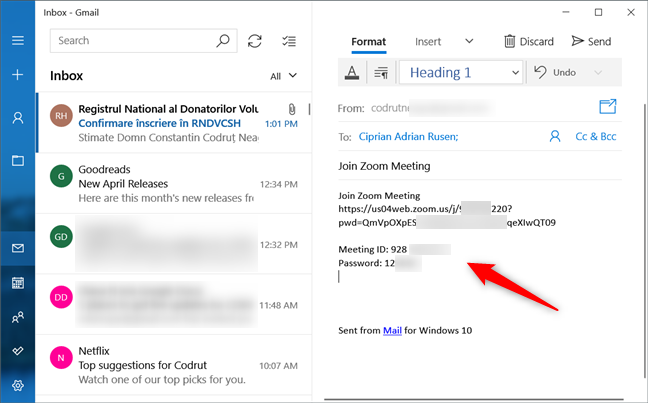This screenshot has height=403, width=648.
Task: Open the Folders icon in sidebar
Action: (18, 160)
